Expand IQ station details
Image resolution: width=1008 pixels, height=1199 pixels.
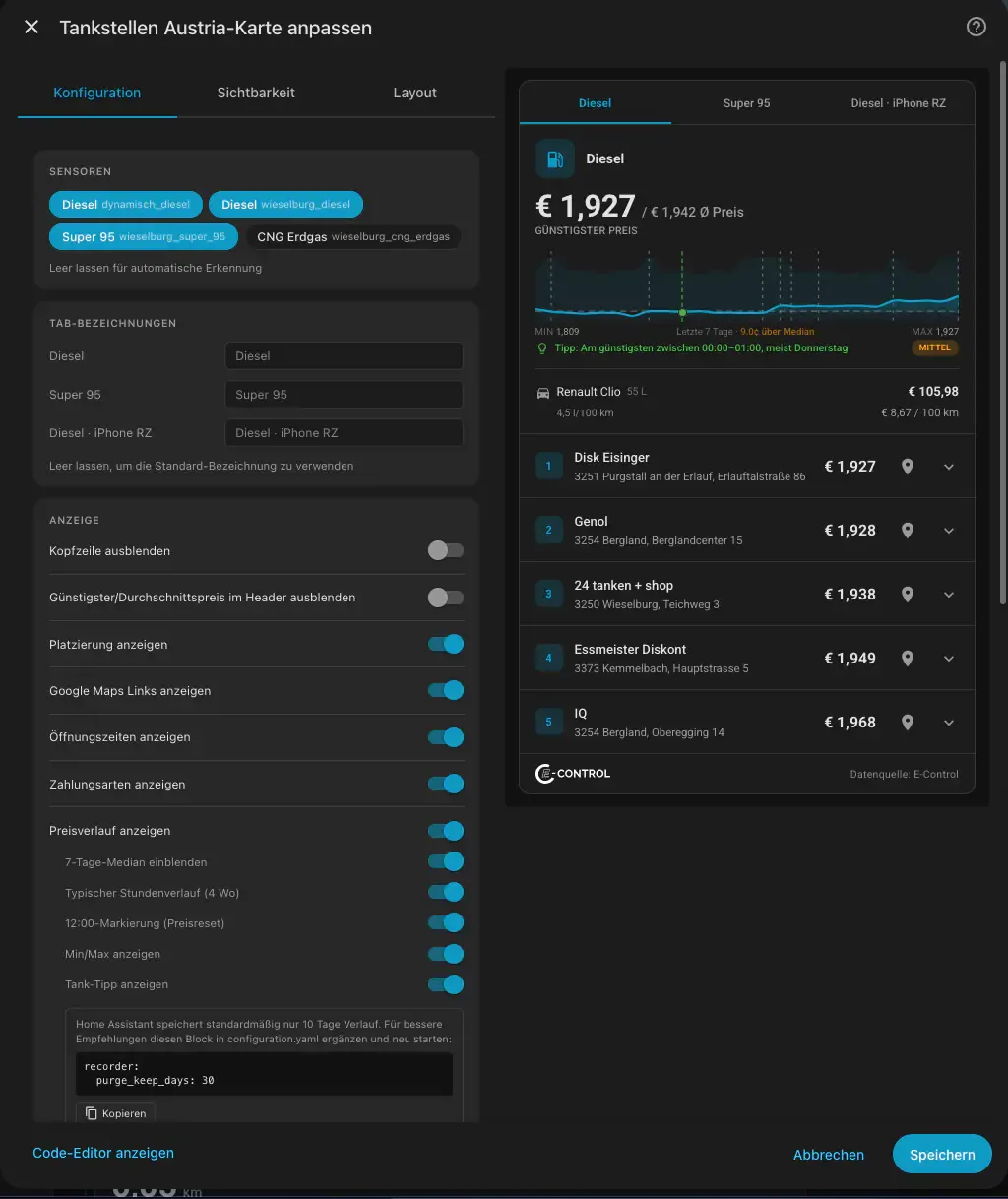point(949,723)
